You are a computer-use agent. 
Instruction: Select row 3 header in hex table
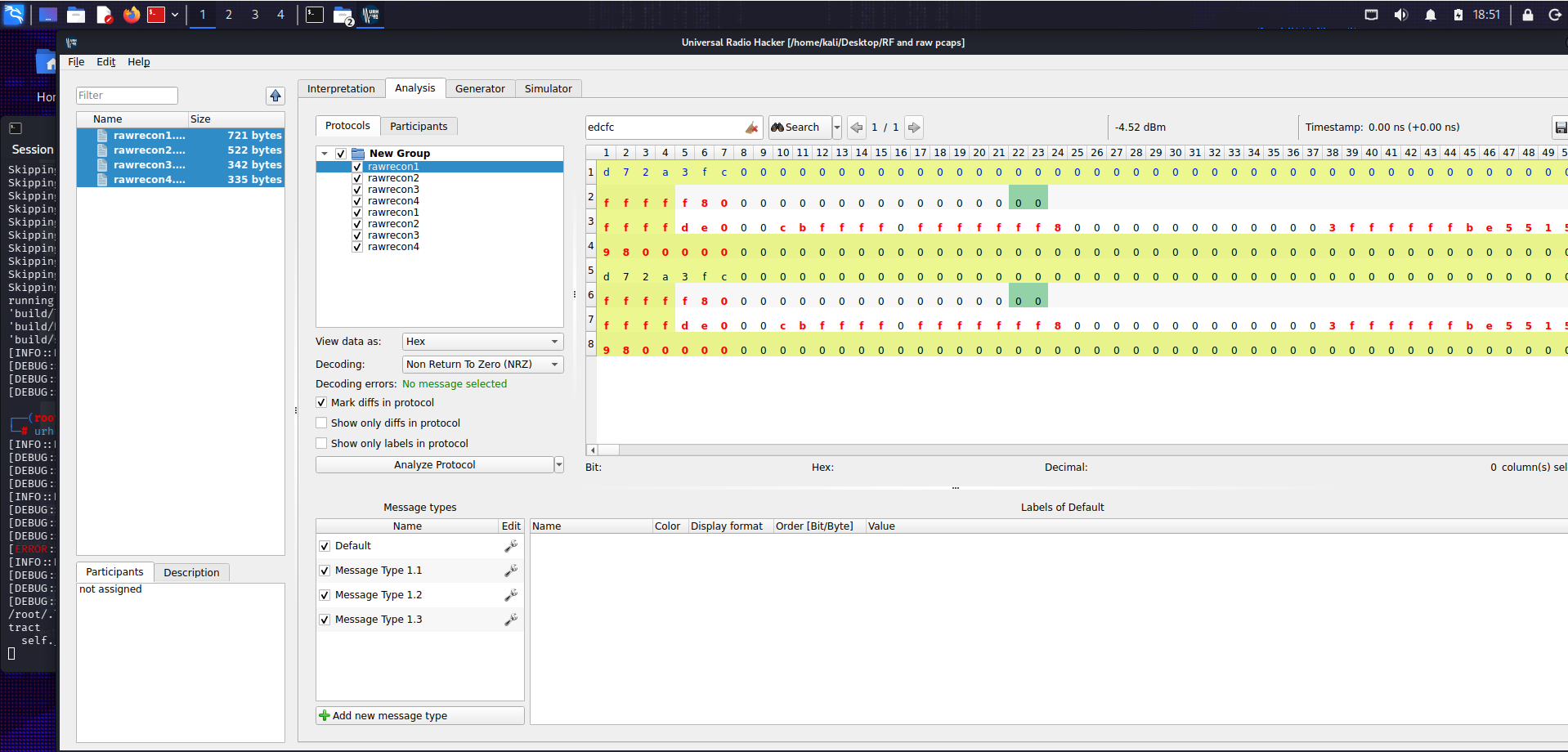pyautogui.click(x=590, y=222)
